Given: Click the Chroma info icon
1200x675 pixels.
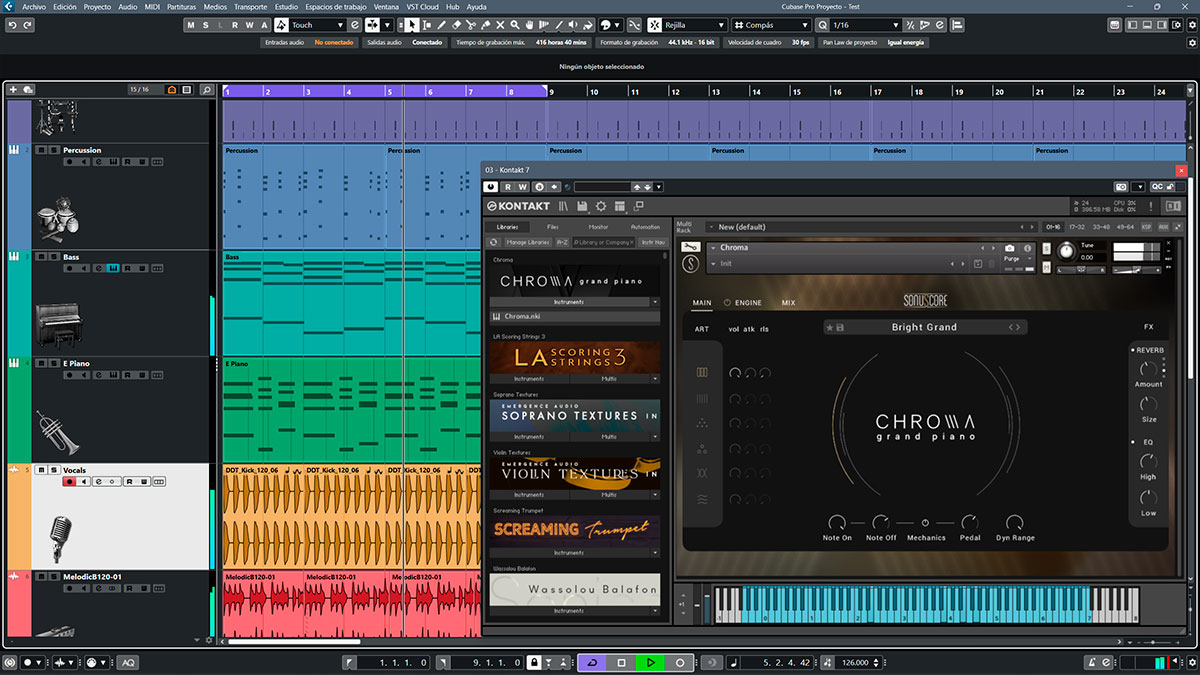Looking at the screenshot, I should tap(1028, 248).
